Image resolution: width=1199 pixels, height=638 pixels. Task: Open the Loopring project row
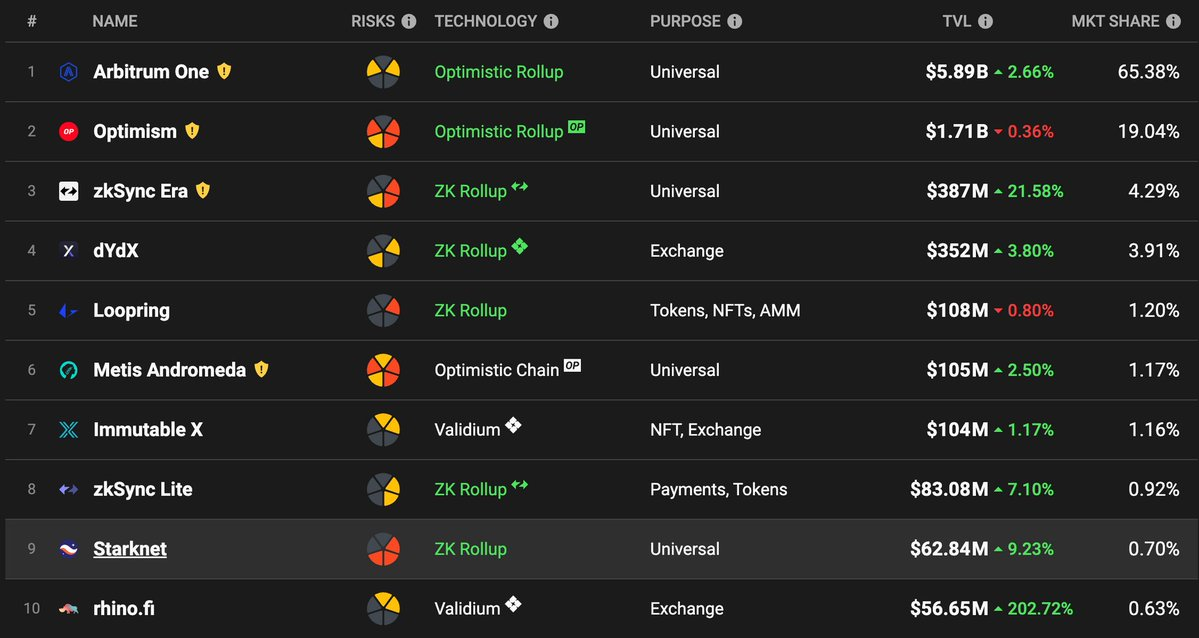point(131,310)
